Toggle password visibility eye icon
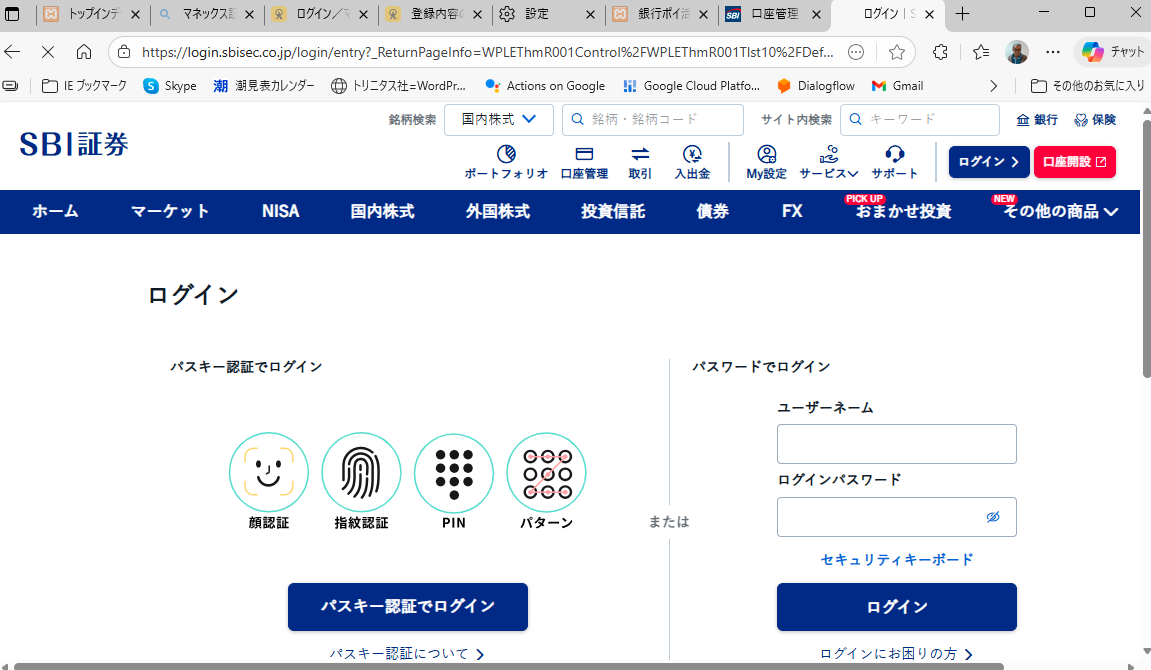The width and height of the screenshot is (1151, 670). click(993, 517)
